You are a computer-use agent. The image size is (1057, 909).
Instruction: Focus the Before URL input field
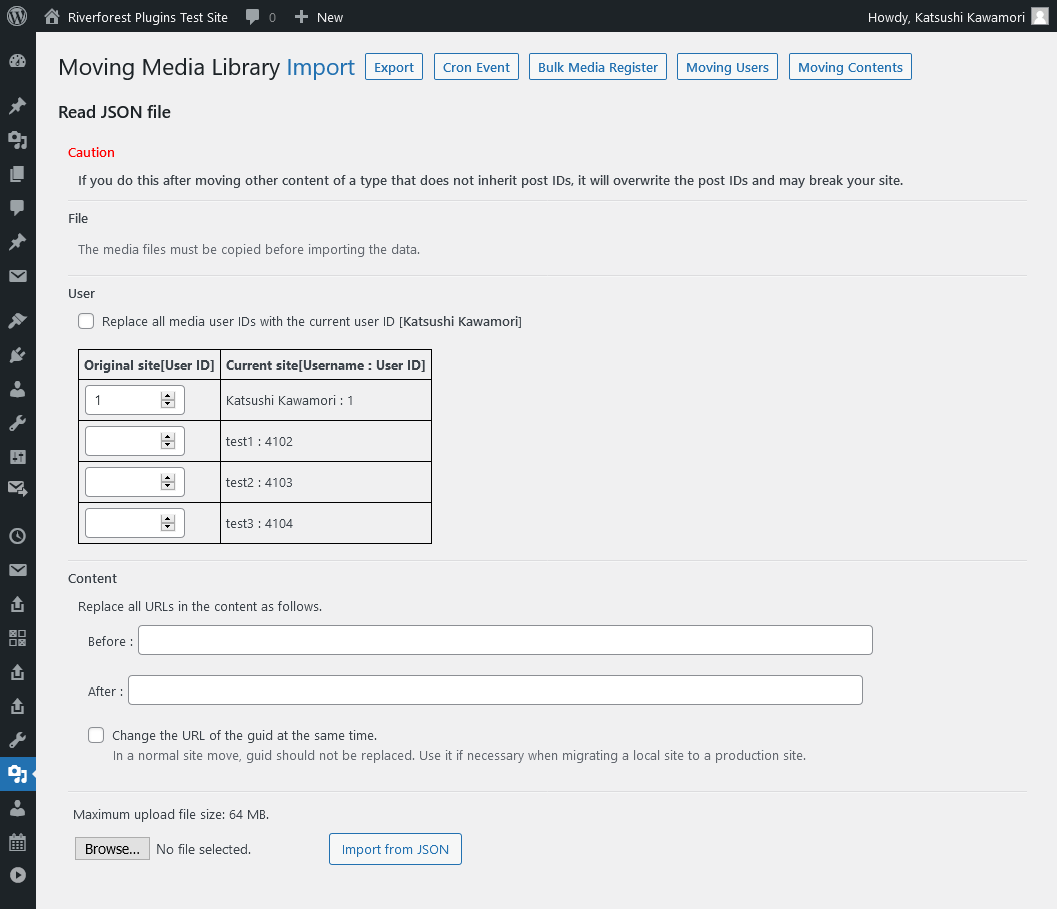tap(506, 640)
